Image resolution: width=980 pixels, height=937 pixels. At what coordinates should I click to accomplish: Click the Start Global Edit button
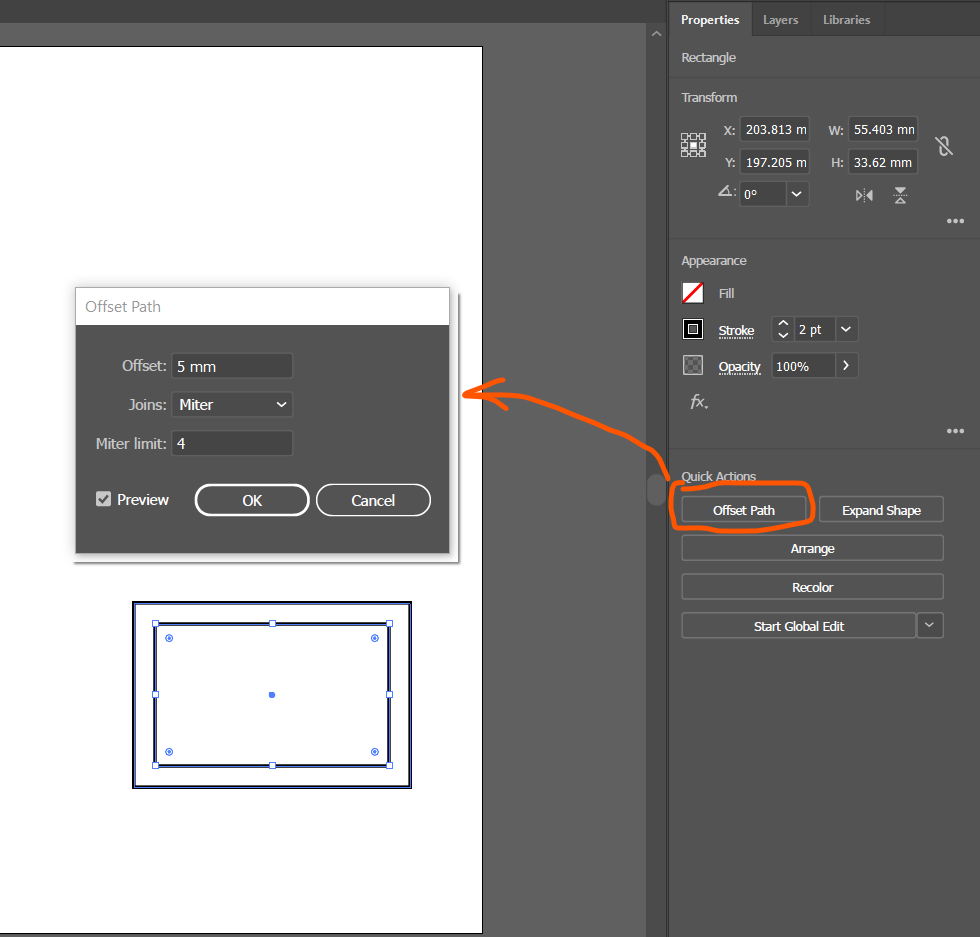(x=798, y=625)
